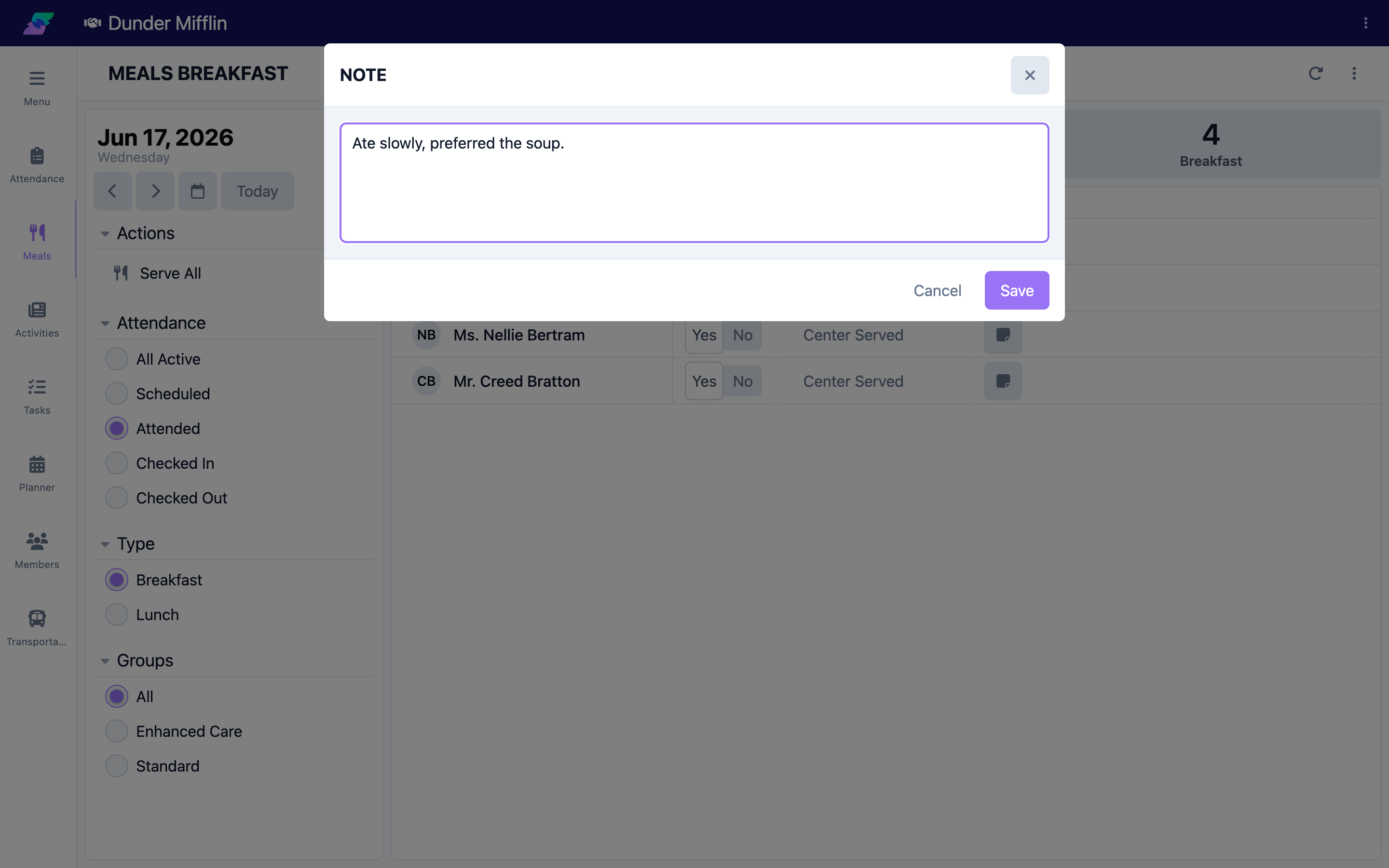Open Members in the sidebar
This screenshot has width=1389, height=868.
pos(37,551)
